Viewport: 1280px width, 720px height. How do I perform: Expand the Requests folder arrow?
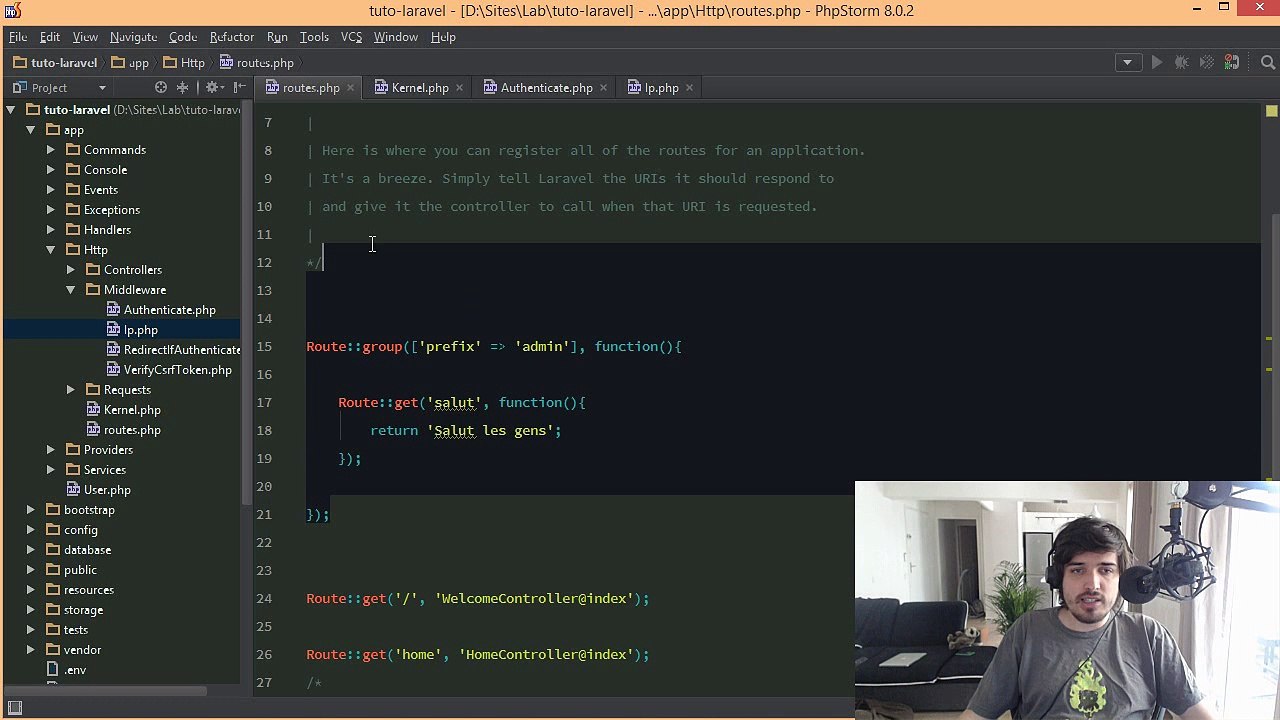click(x=71, y=390)
